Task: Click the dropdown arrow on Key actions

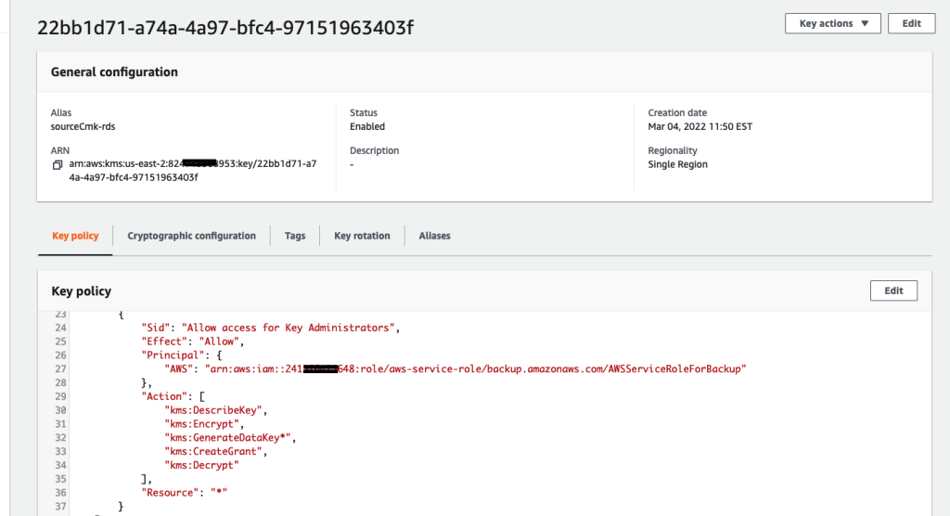Action: pyautogui.click(x=865, y=24)
